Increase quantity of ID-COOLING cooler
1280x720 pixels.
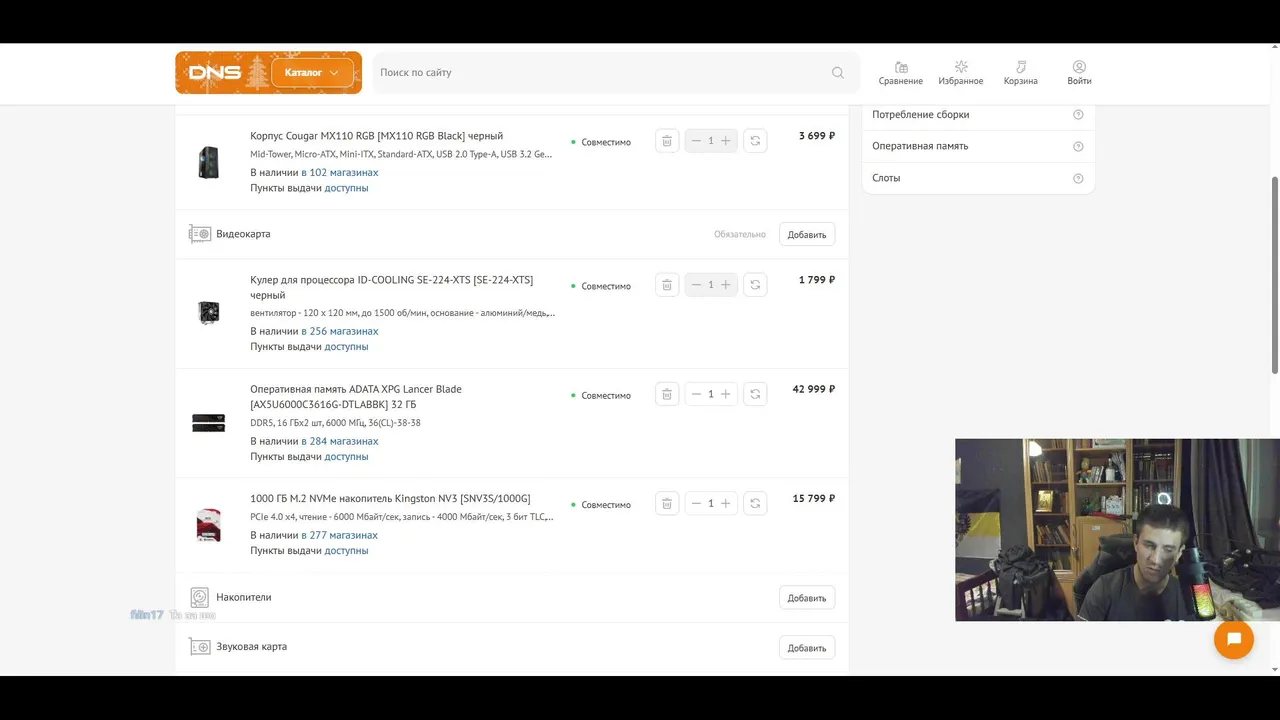[x=726, y=285]
